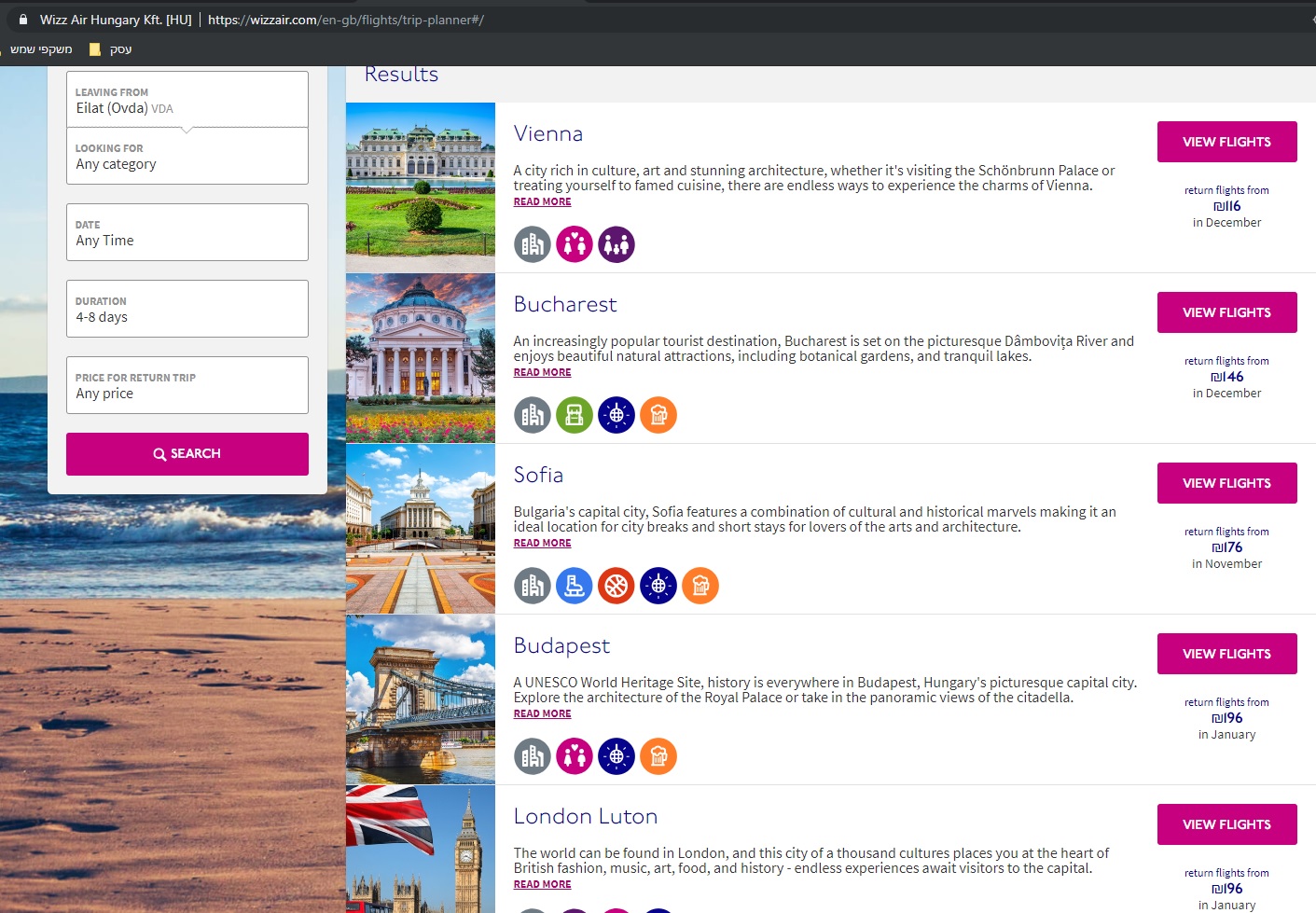The width and height of the screenshot is (1316, 913).
Task: Click the ₪116 price for Vienna
Action: point(1227,206)
